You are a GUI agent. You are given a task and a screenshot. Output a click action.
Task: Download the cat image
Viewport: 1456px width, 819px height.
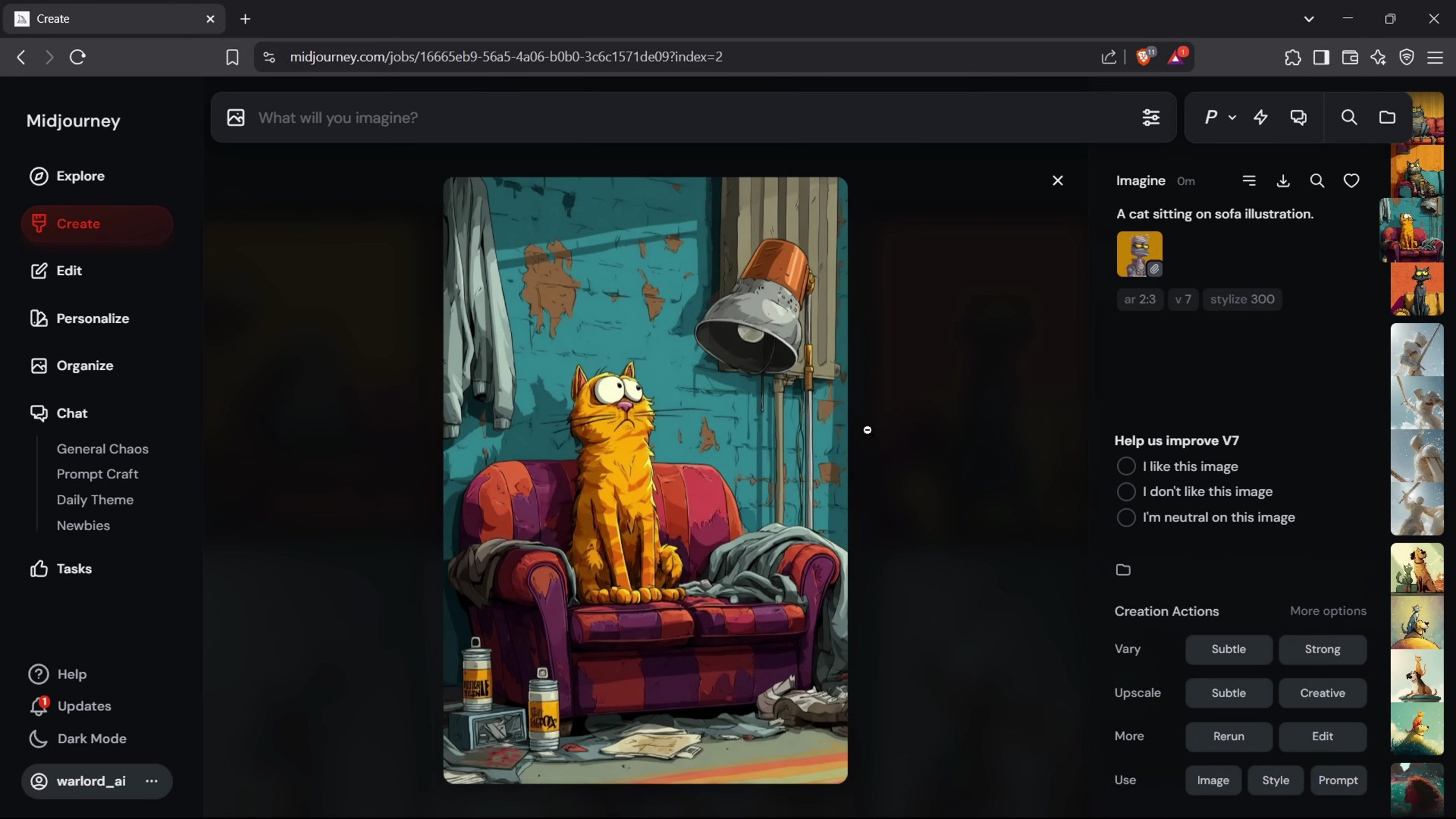click(x=1283, y=181)
